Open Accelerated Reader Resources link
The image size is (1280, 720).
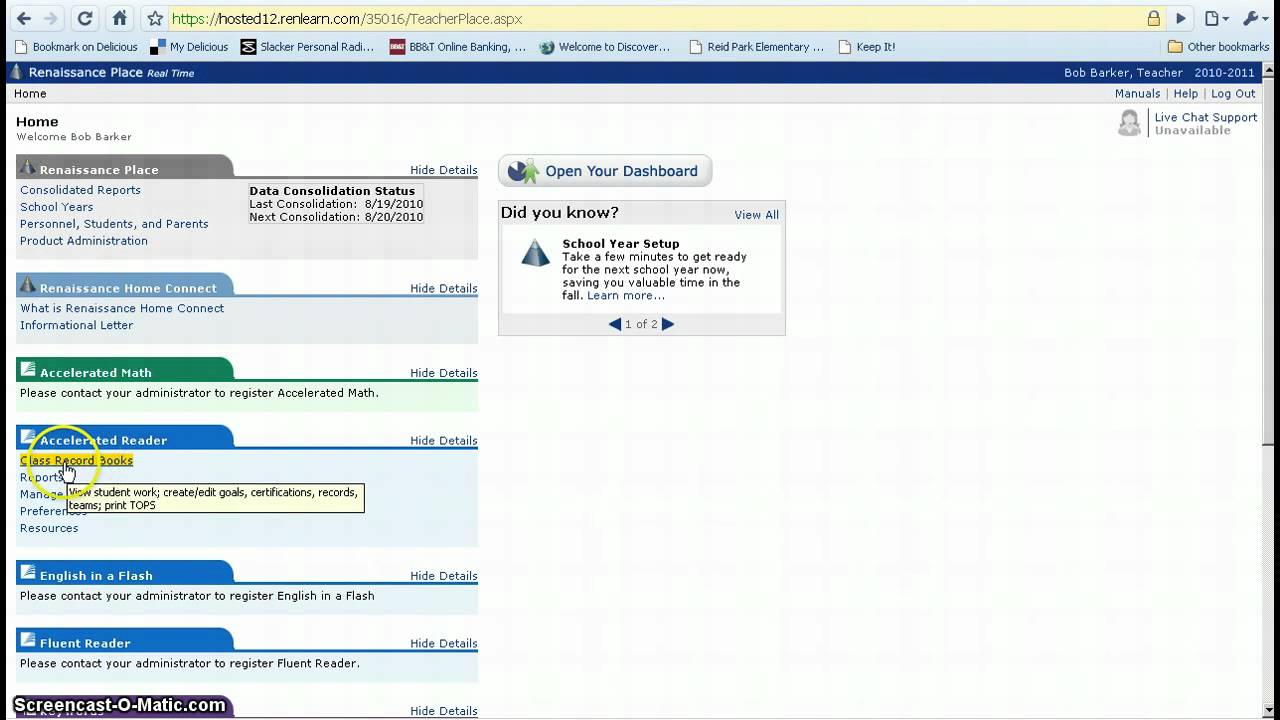(x=49, y=529)
